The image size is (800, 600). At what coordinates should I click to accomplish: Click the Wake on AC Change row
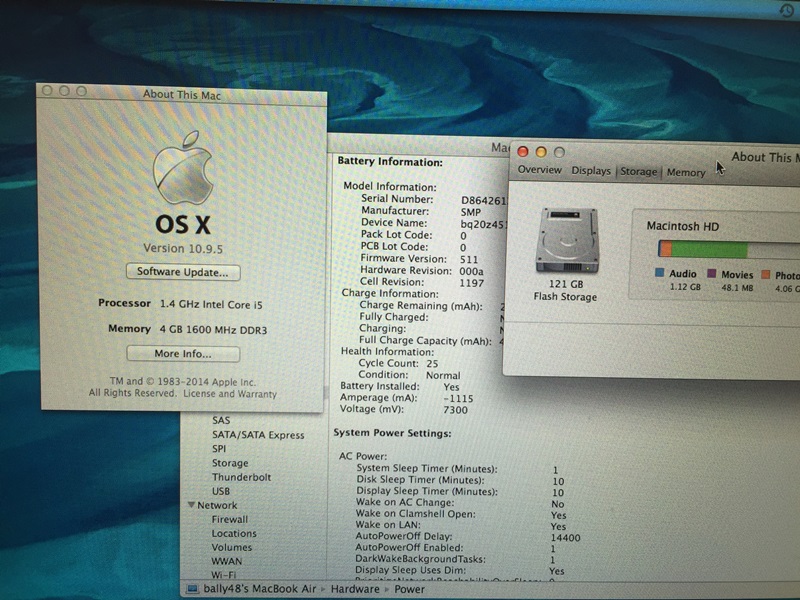coord(460,503)
